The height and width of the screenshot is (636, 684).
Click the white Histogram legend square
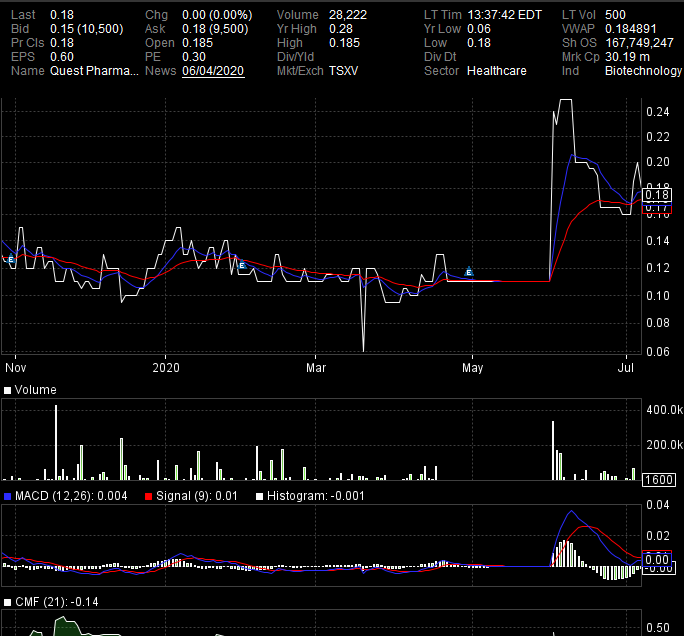click(x=260, y=496)
